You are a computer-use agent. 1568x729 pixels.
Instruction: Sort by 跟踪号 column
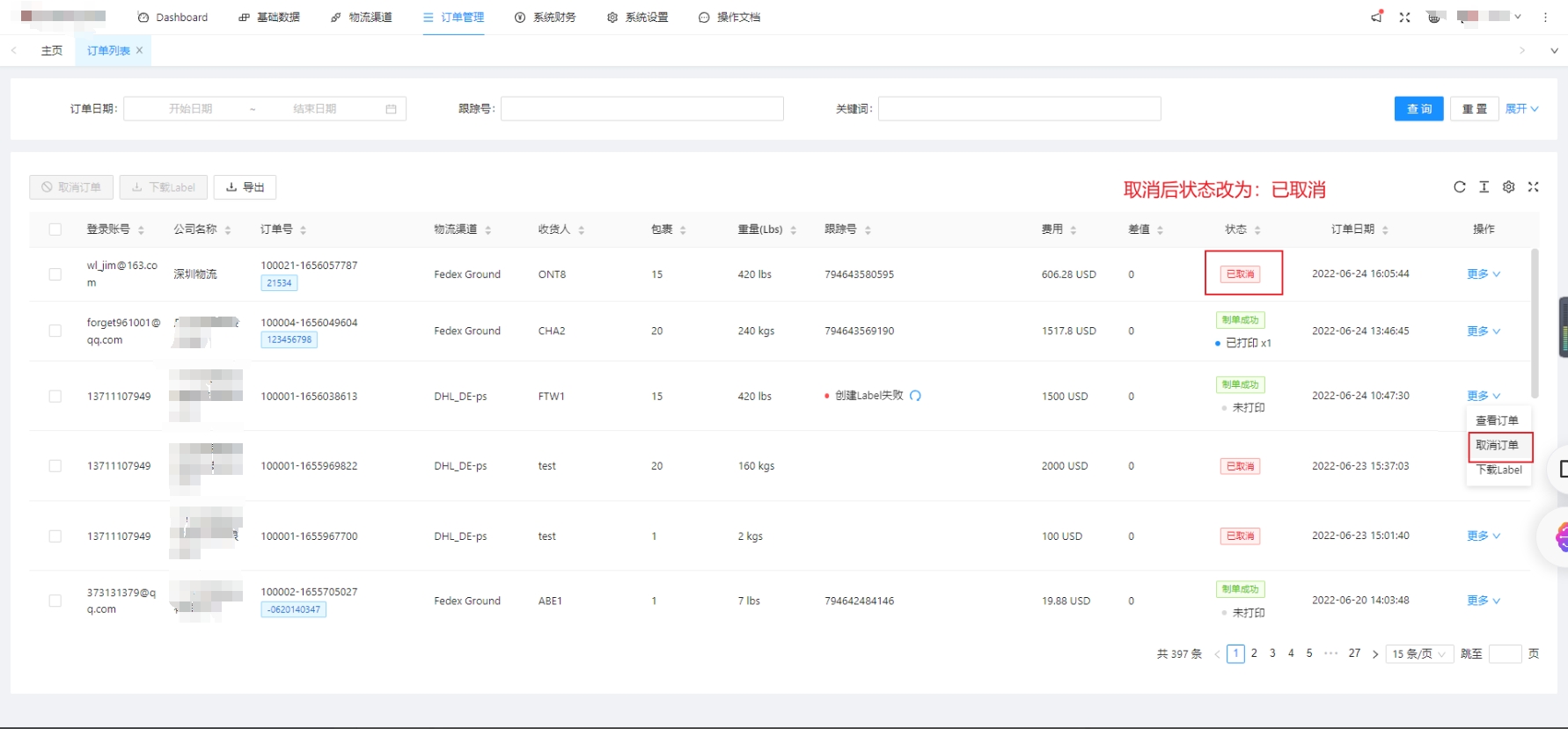pos(868,230)
